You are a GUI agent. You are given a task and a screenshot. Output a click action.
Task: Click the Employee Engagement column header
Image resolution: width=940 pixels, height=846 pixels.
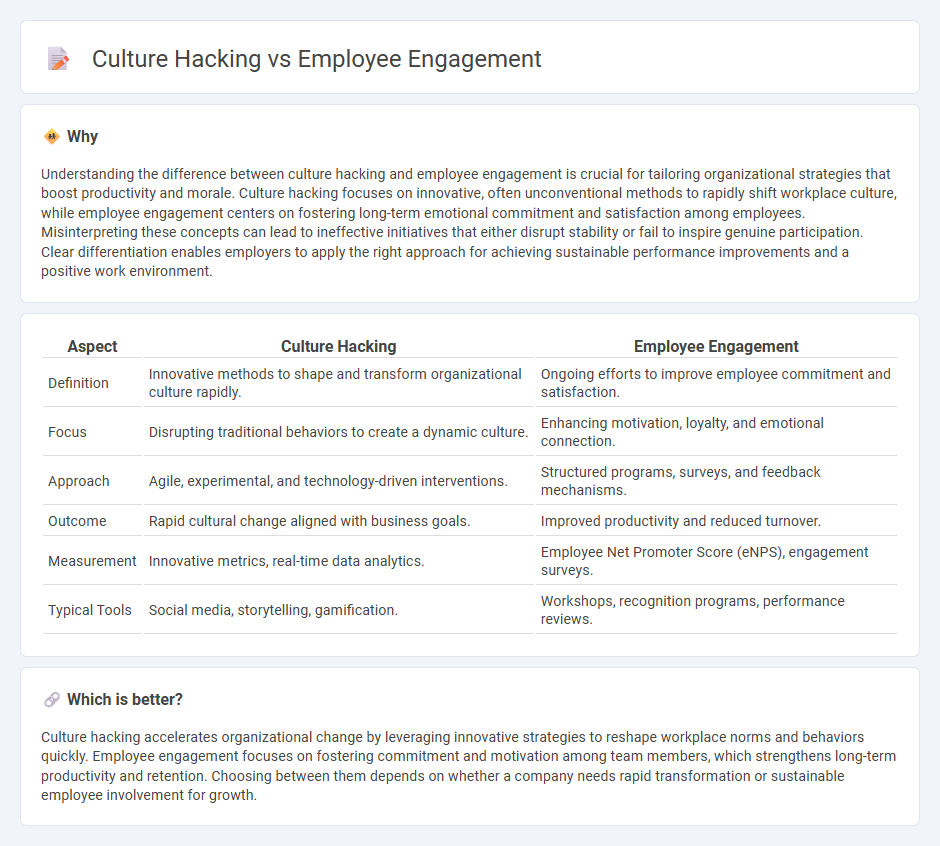(716, 347)
